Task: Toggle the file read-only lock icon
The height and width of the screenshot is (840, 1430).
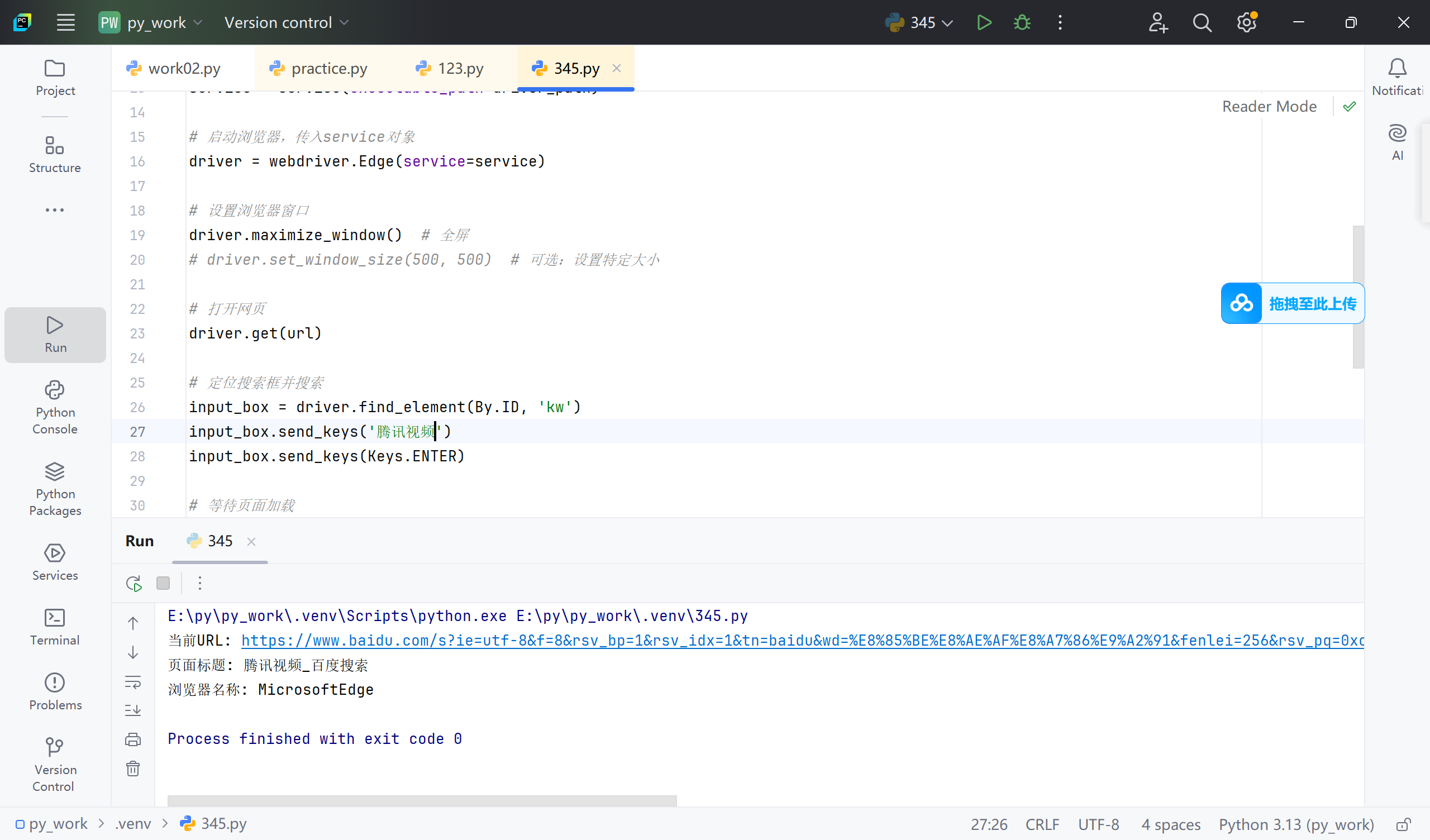Action: coord(1403,824)
